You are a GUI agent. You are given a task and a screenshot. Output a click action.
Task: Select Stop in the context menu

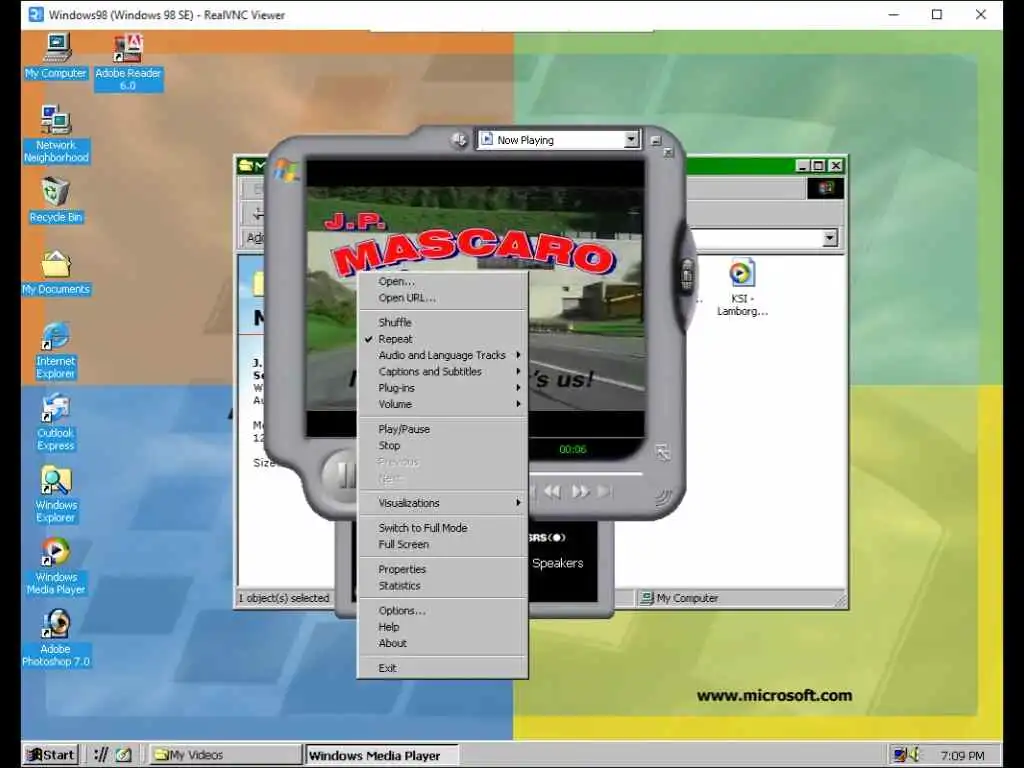[x=443, y=445]
